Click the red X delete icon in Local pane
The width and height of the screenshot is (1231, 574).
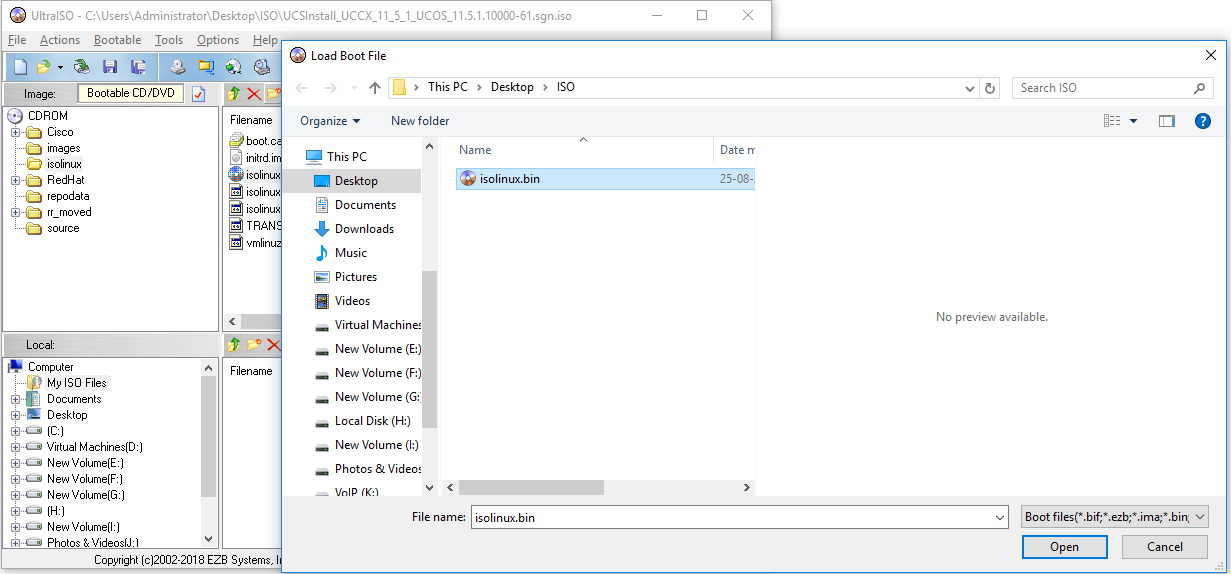(x=273, y=345)
